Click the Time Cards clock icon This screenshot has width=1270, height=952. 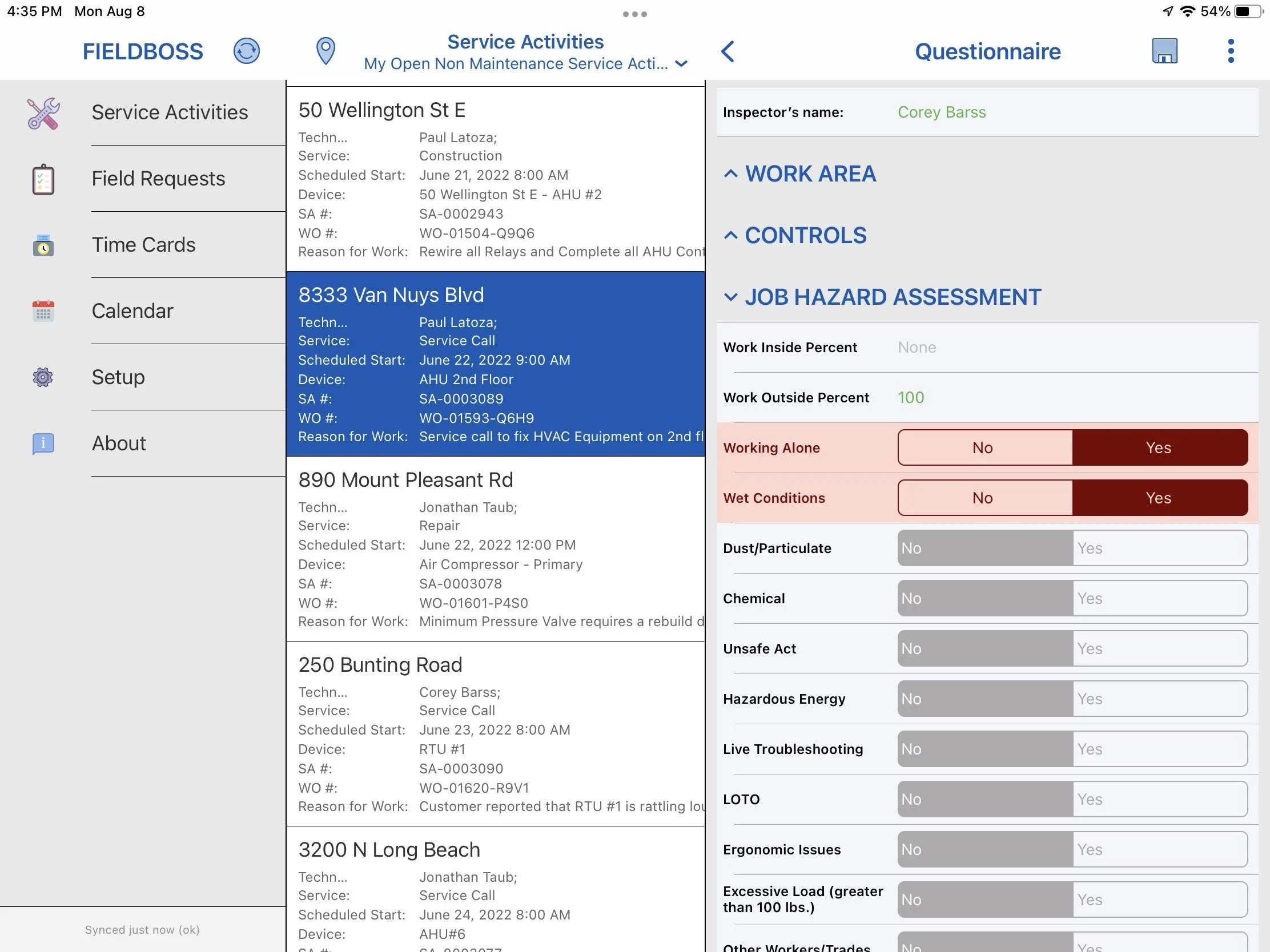pos(43,245)
